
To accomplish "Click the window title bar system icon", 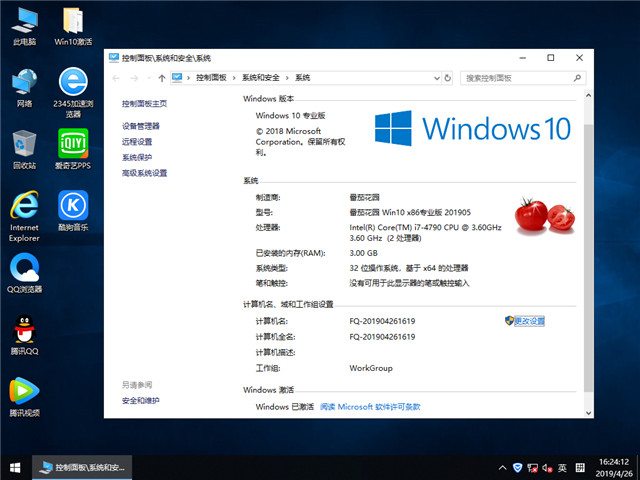I will coord(114,58).
